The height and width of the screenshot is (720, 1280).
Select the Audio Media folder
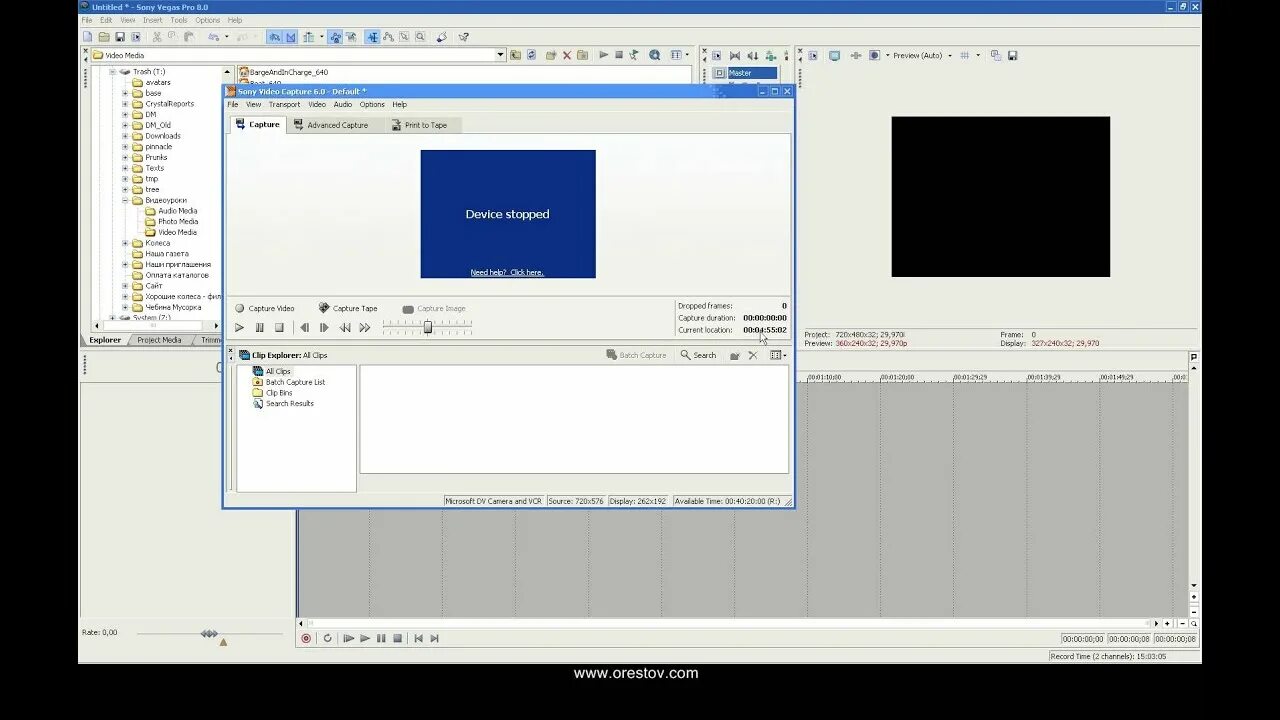pos(178,211)
